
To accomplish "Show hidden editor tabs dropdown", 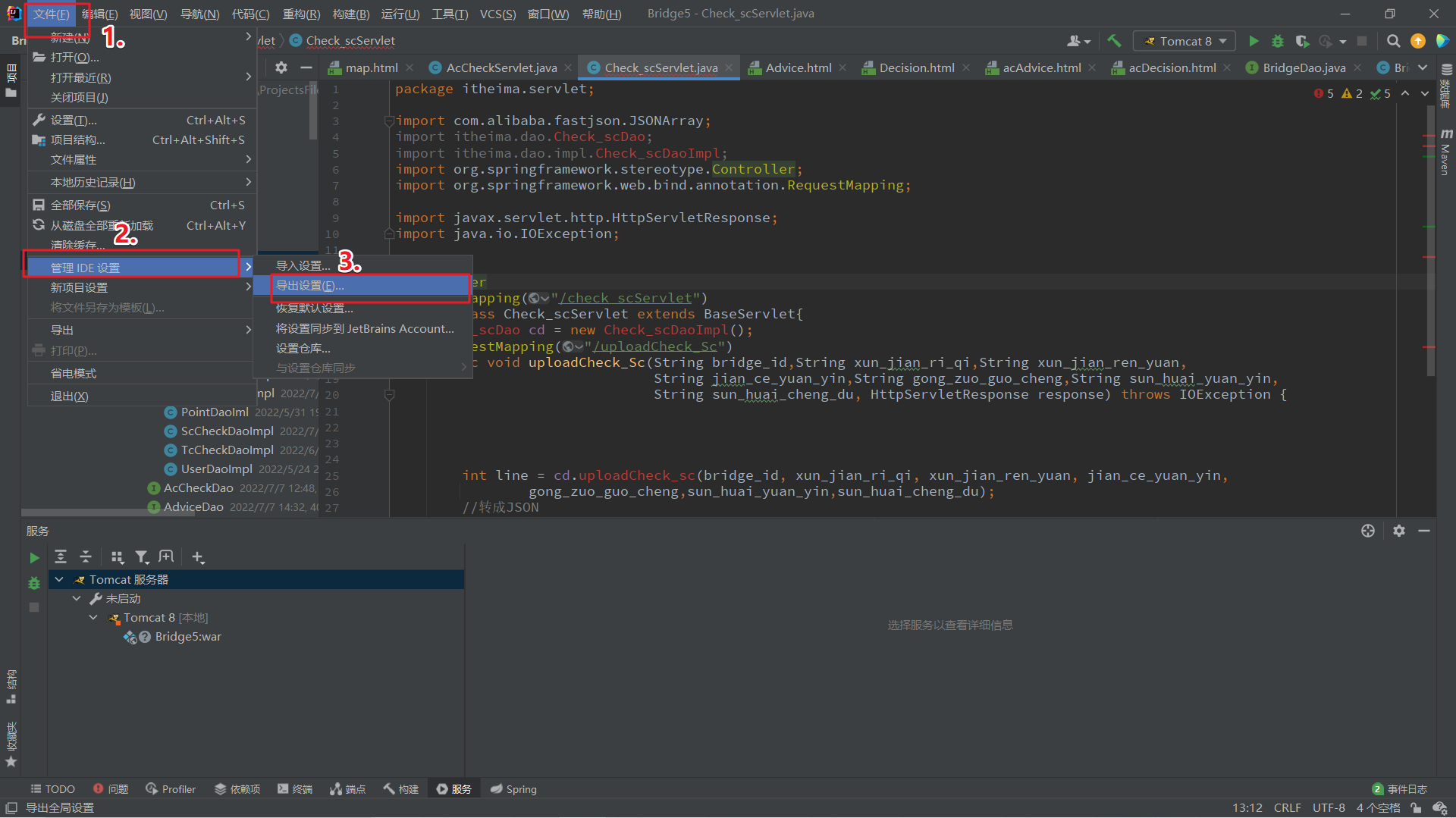I will coord(1423,67).
